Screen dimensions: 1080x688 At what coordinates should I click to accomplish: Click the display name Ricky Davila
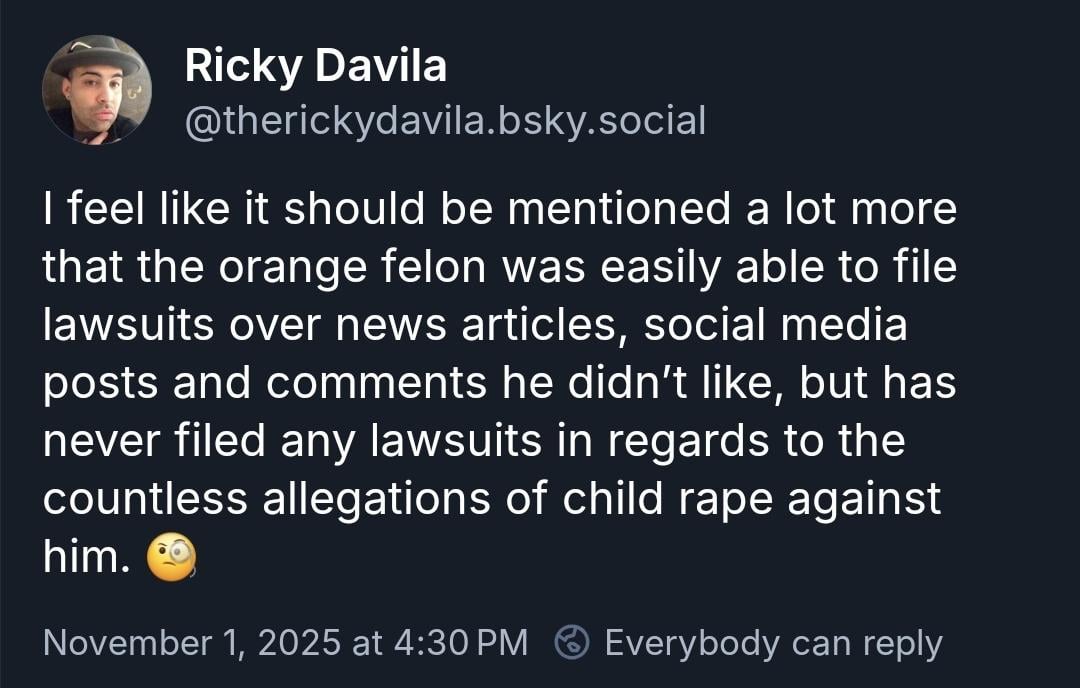(x=315, y=66)
